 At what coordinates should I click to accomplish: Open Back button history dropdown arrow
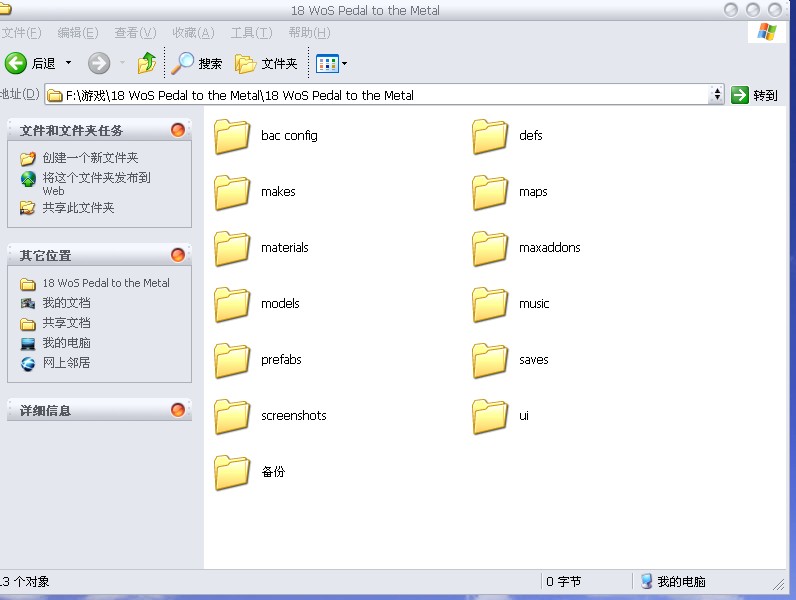pyautogui.click(x=69, y=64)
